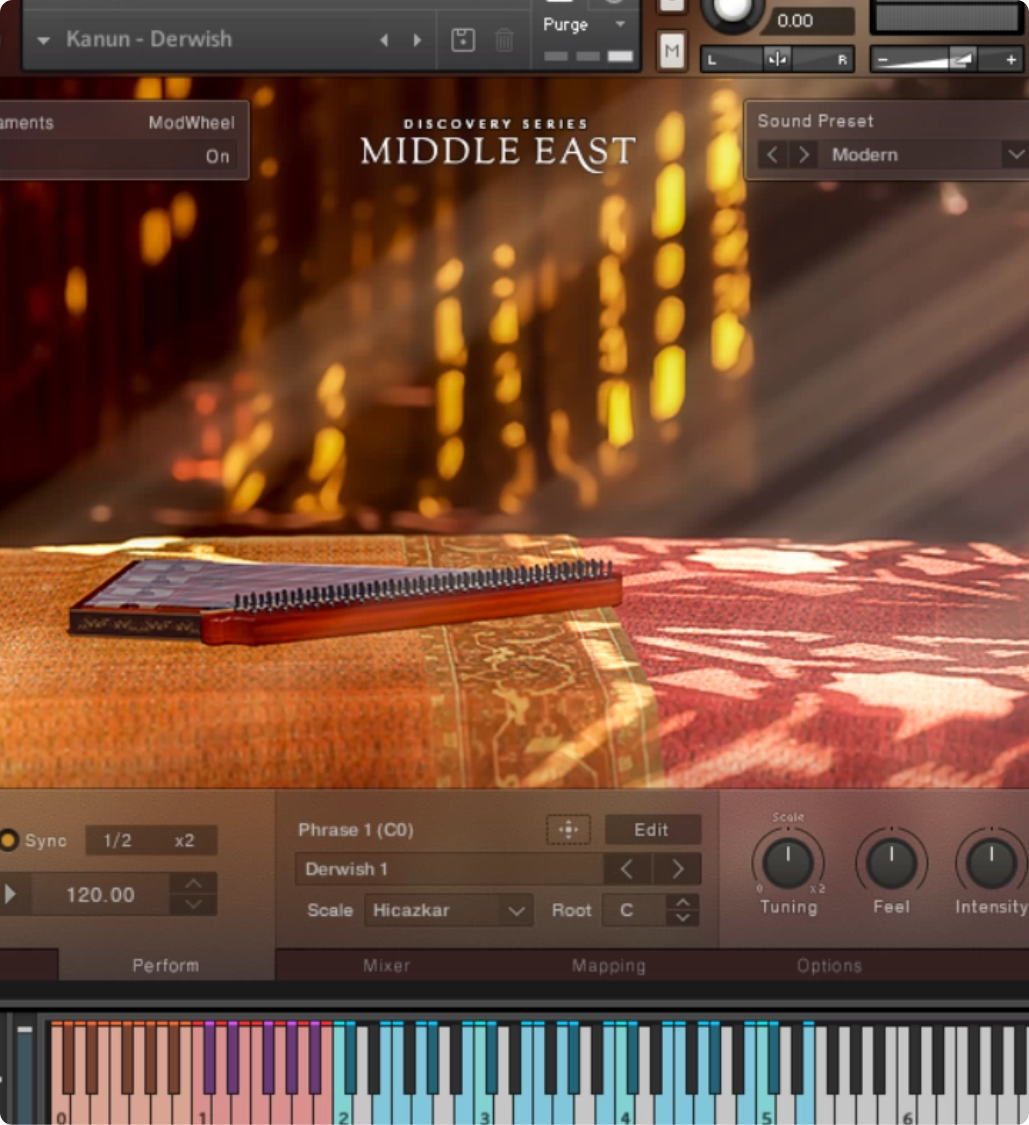Switch to the Options tab
Viewport: 1029px width, 1125px height.
pyautogui.click(x=829, y=966)
